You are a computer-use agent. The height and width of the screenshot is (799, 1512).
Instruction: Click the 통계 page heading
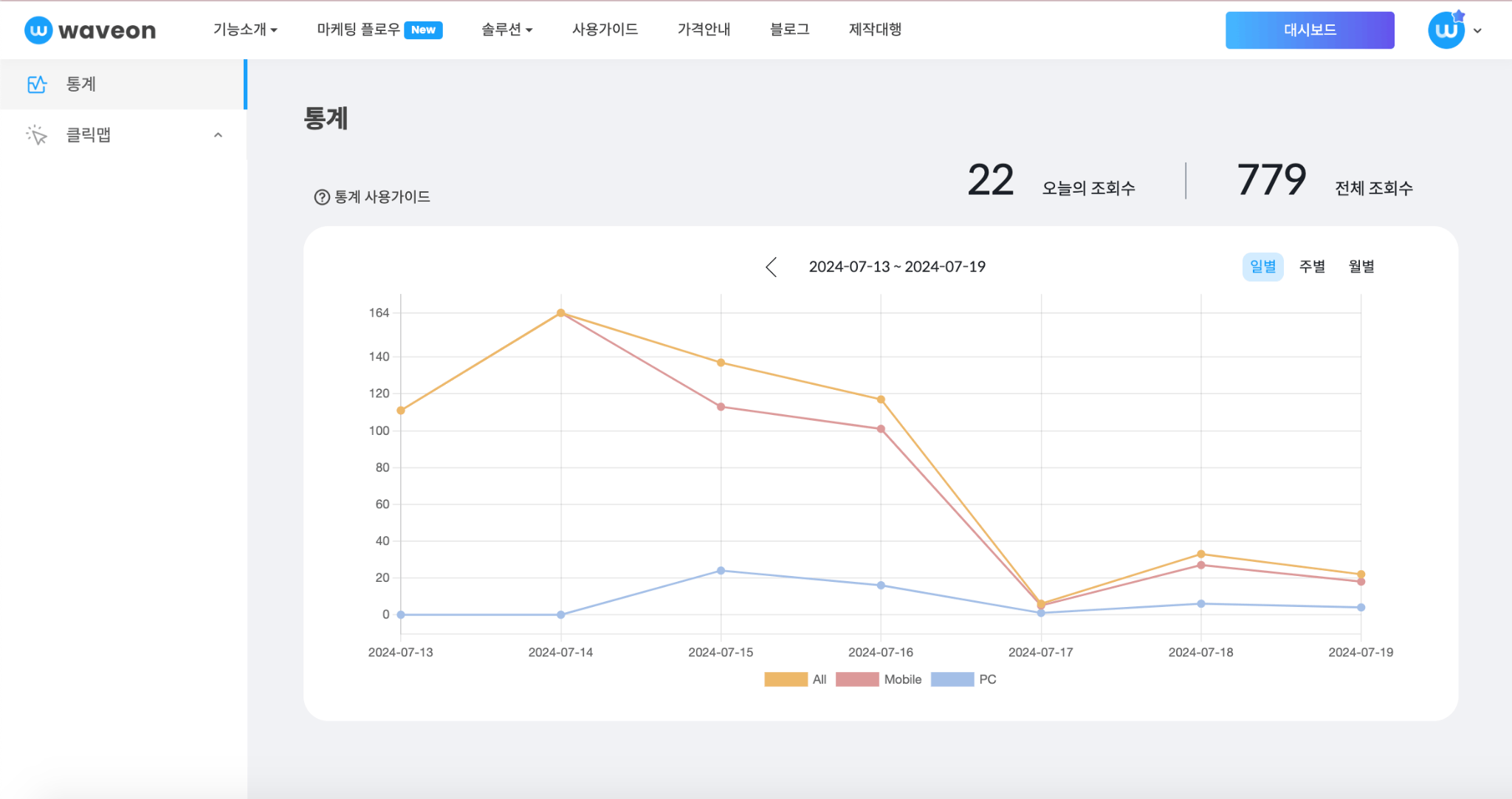click(326, 119)
